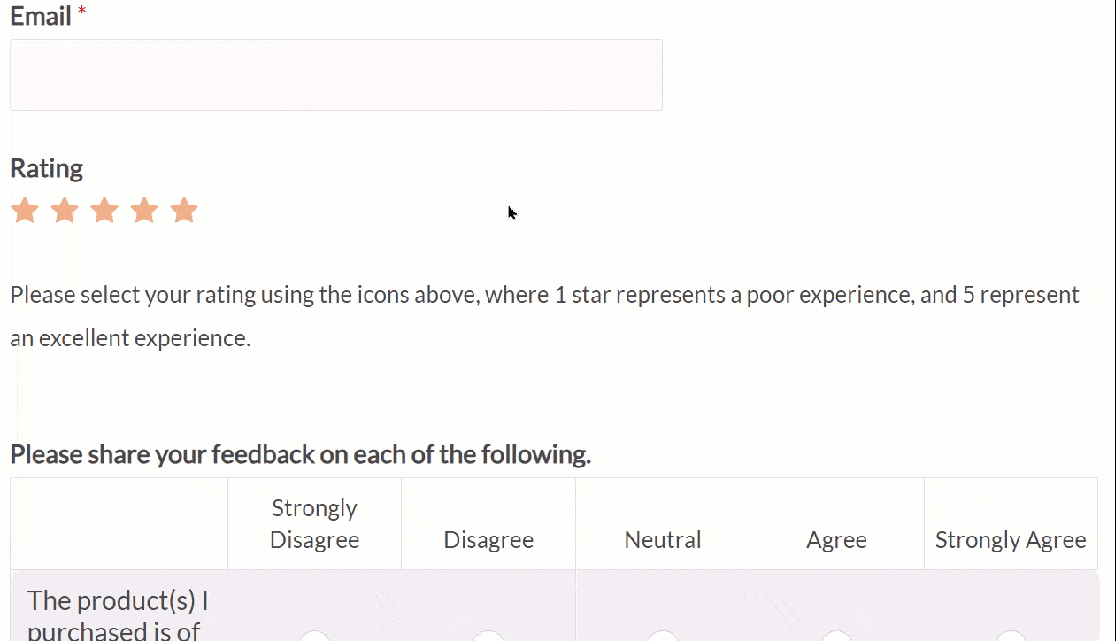Viewport: 1116px width, 641px height.
Task: Select the third star to rate three stars
Action: click(x=105, y=210)
